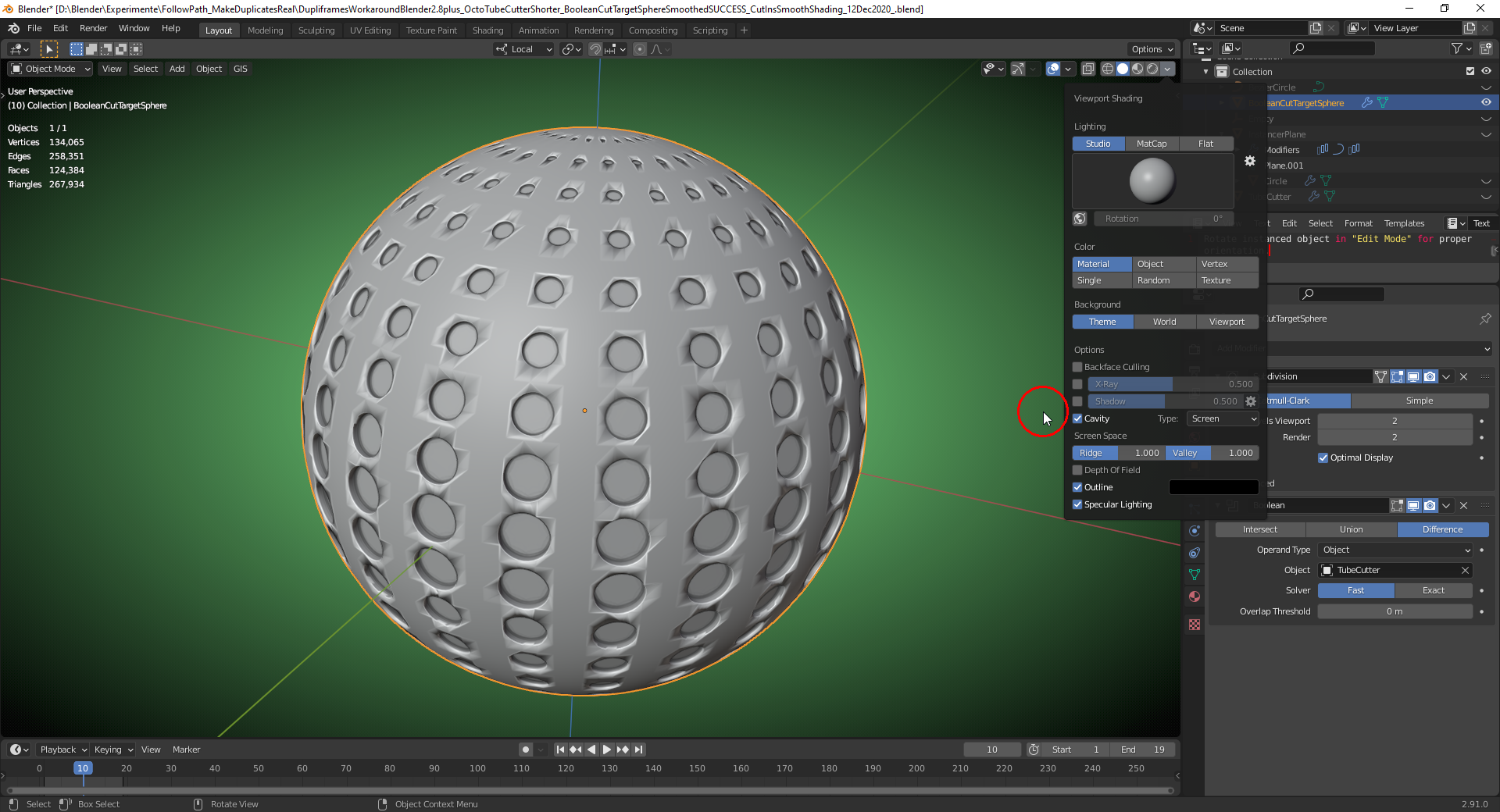This screenshot has height=812, width=1500.
Task: Choose Extend selection mode icon in header
Action: pos(91,49)
